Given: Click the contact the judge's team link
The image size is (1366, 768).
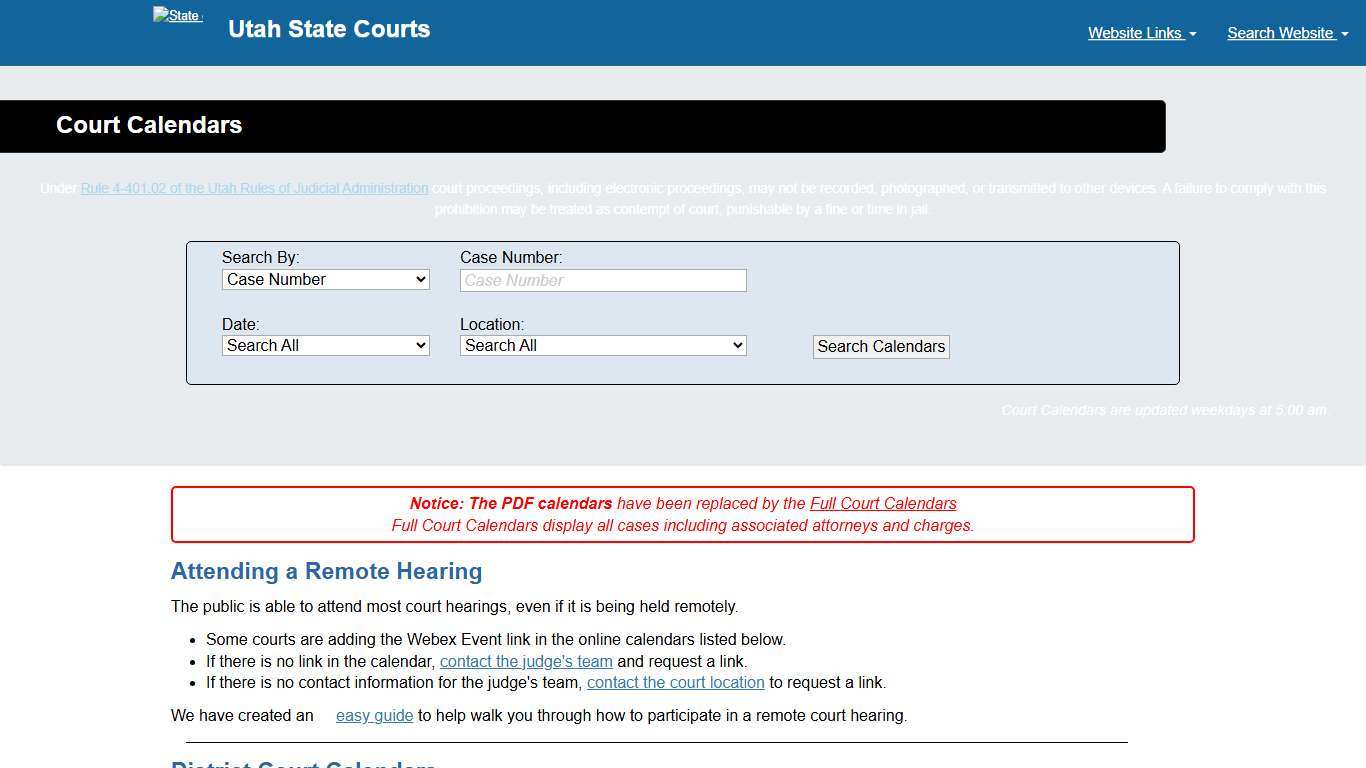Looking at the screenshot, I should pyautogui.click(x=527, y=661).
